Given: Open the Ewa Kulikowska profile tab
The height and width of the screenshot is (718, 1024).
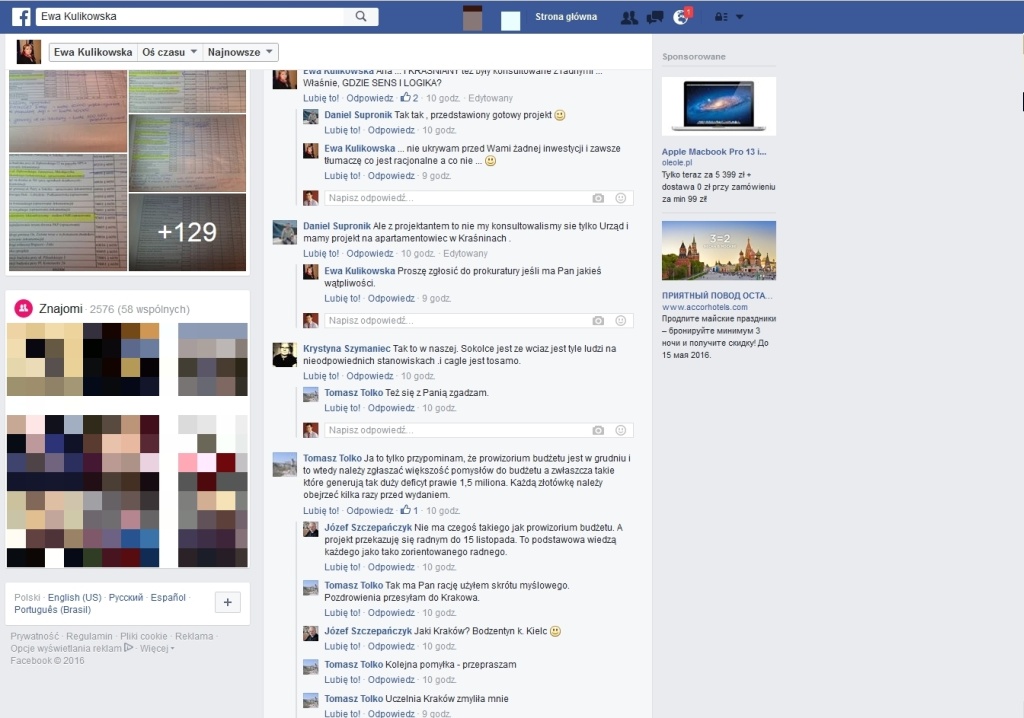Looking at the screenshot, I should click(x=93, y=52).
